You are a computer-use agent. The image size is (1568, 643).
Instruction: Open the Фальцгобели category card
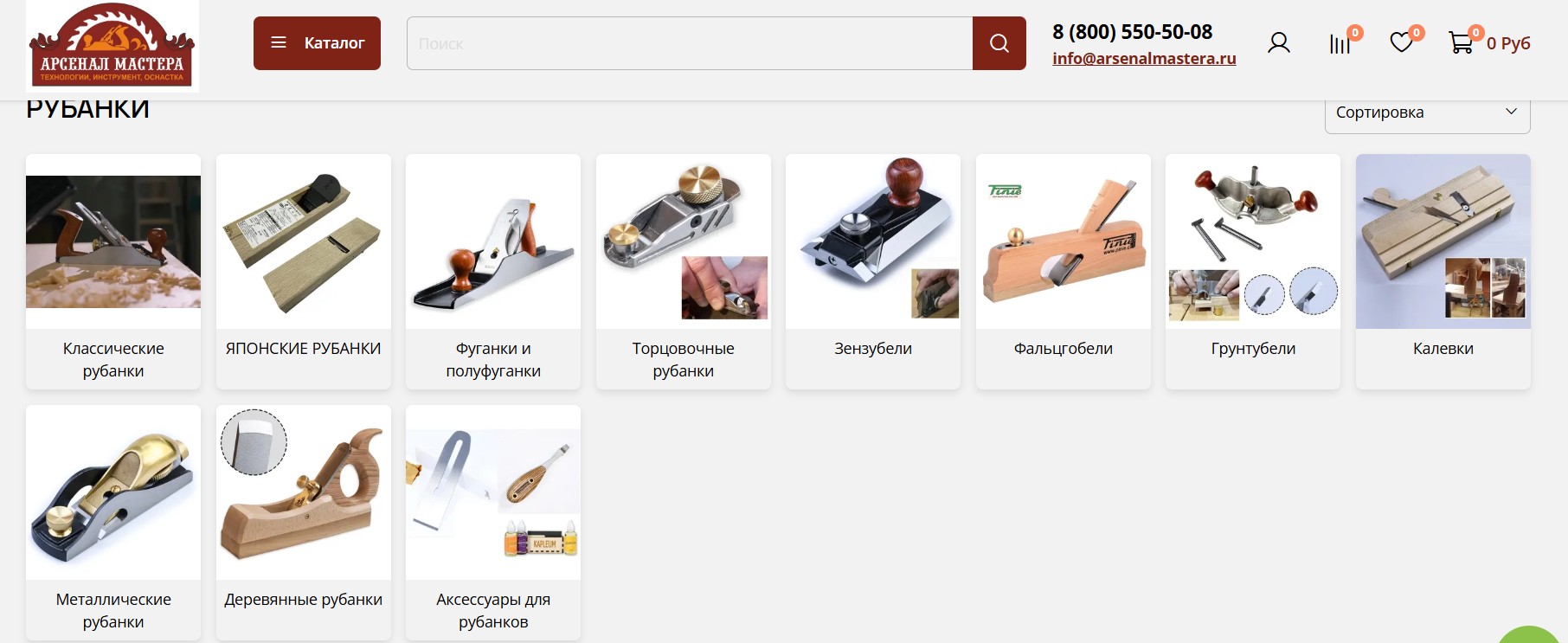(x=1064, y=272)
